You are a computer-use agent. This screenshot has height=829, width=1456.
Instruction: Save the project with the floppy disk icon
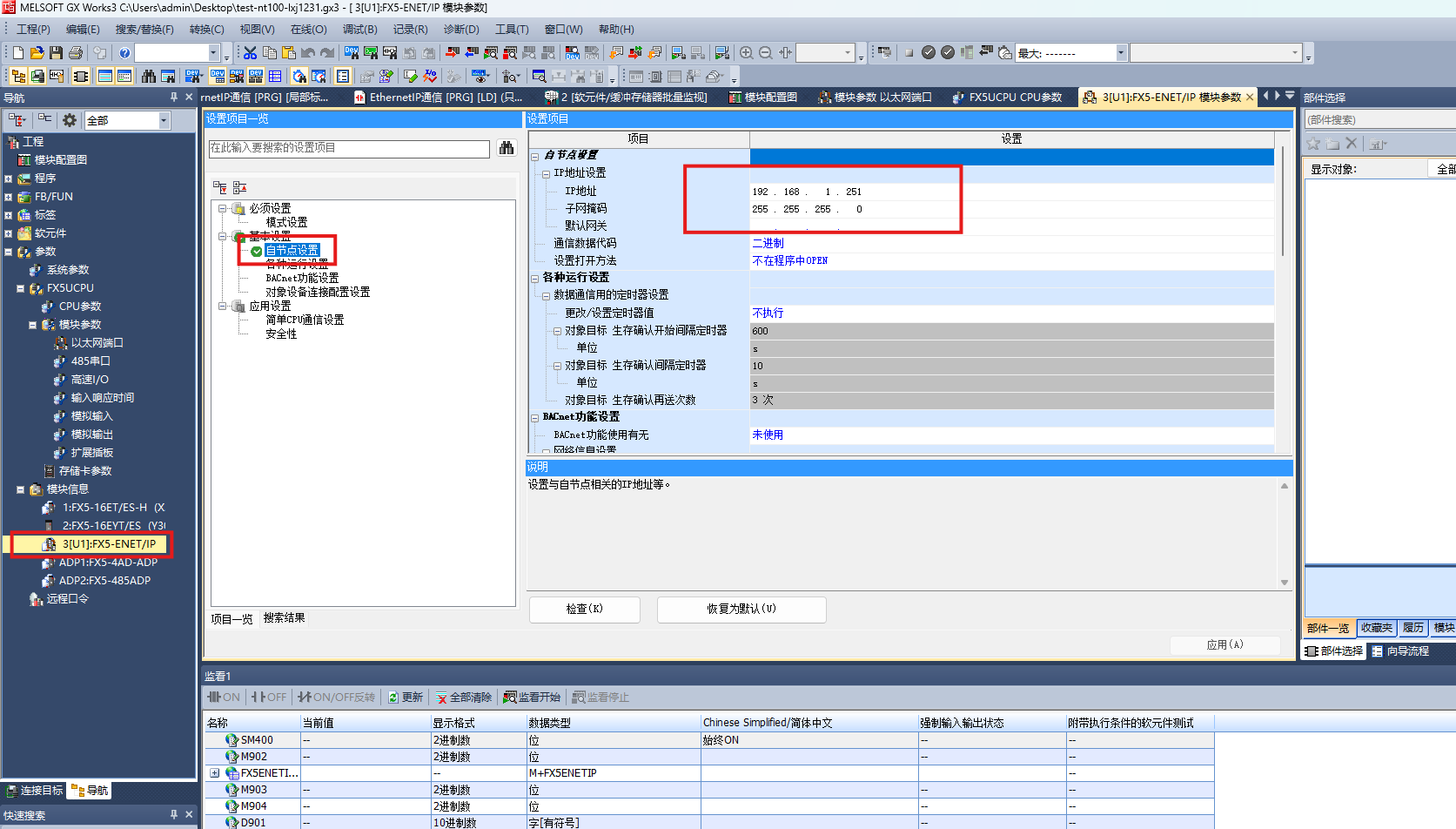click(x=56, y=53)
